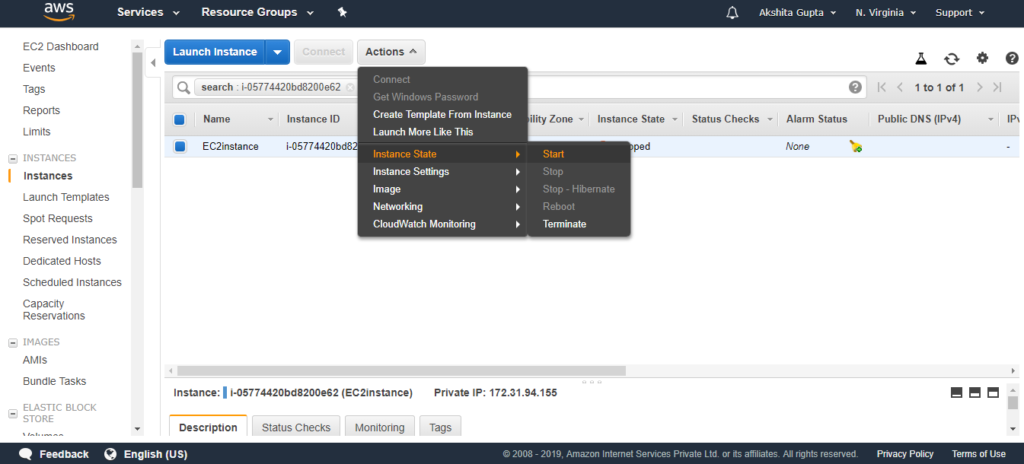
Task: Maximize the details pane icon
Action: 993,393
